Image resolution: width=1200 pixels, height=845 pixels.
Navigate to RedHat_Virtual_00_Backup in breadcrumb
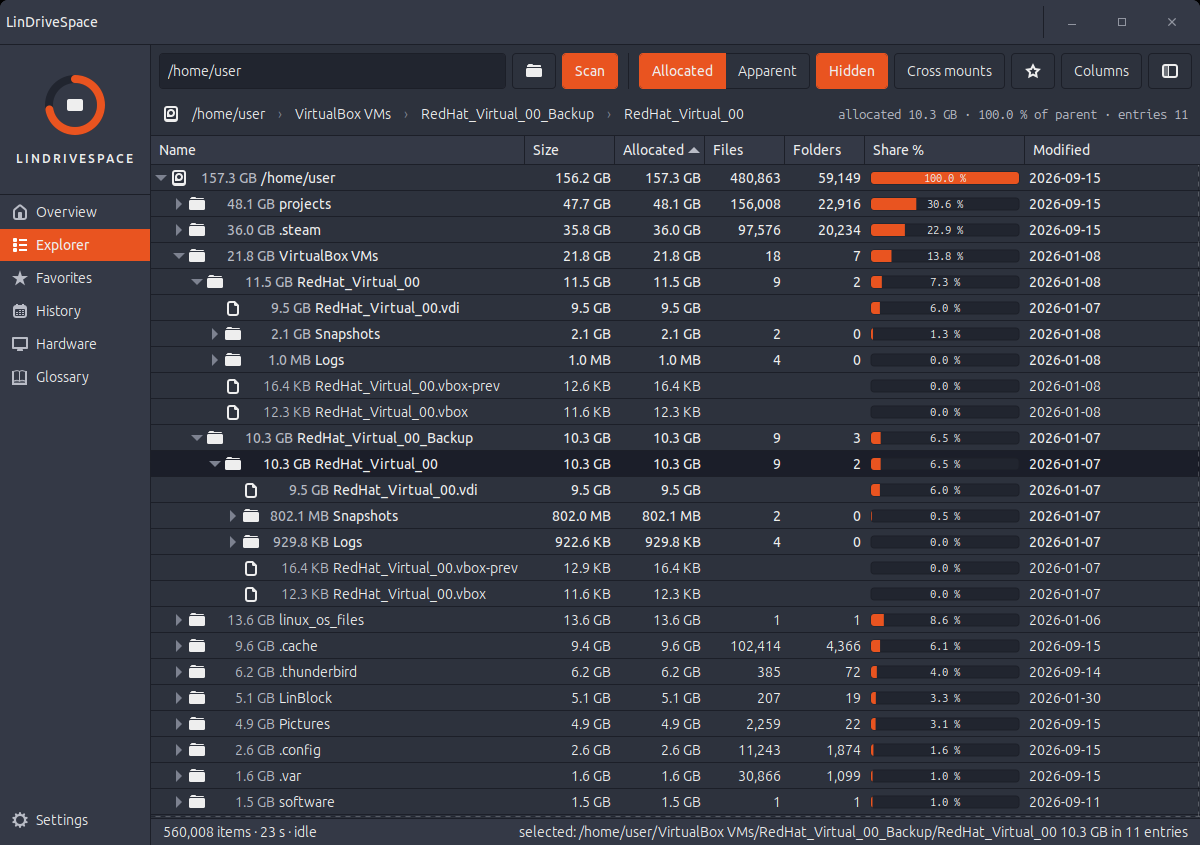(508, 114)
